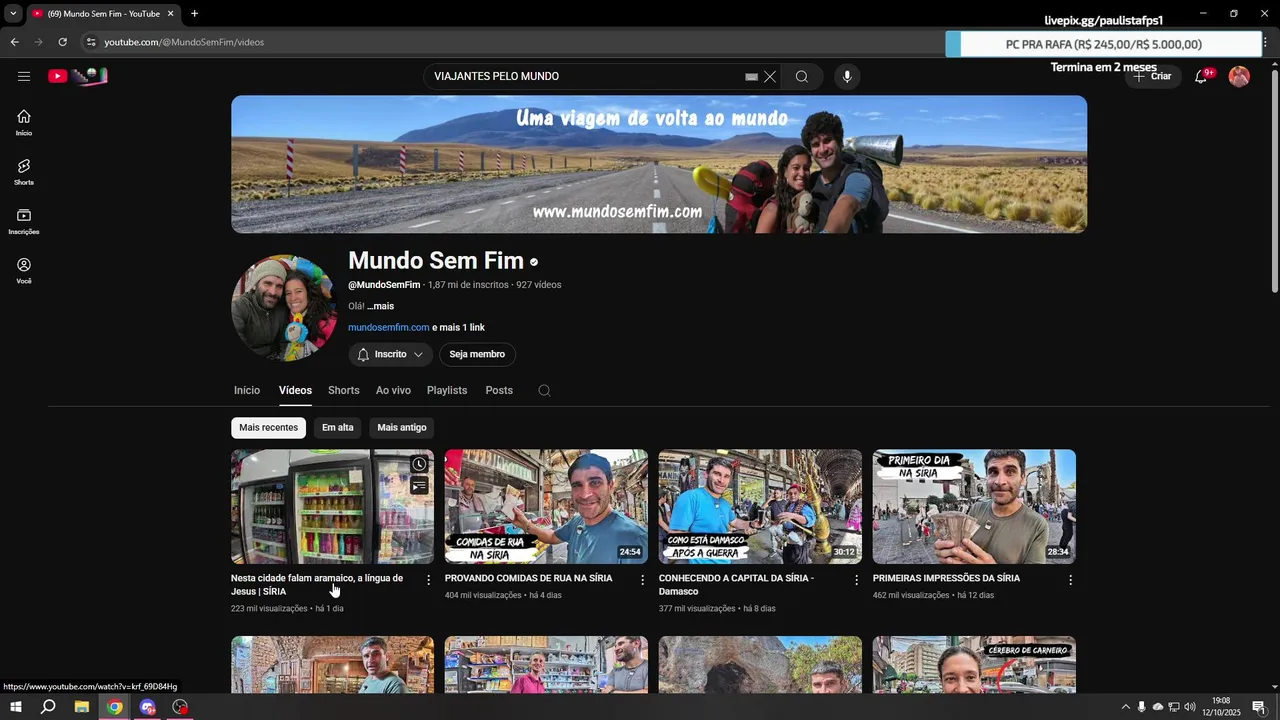The height and width of the screenshot is (720, 1280).
Task: Click the volume icon in system tray
Action: coord(1190,707)
